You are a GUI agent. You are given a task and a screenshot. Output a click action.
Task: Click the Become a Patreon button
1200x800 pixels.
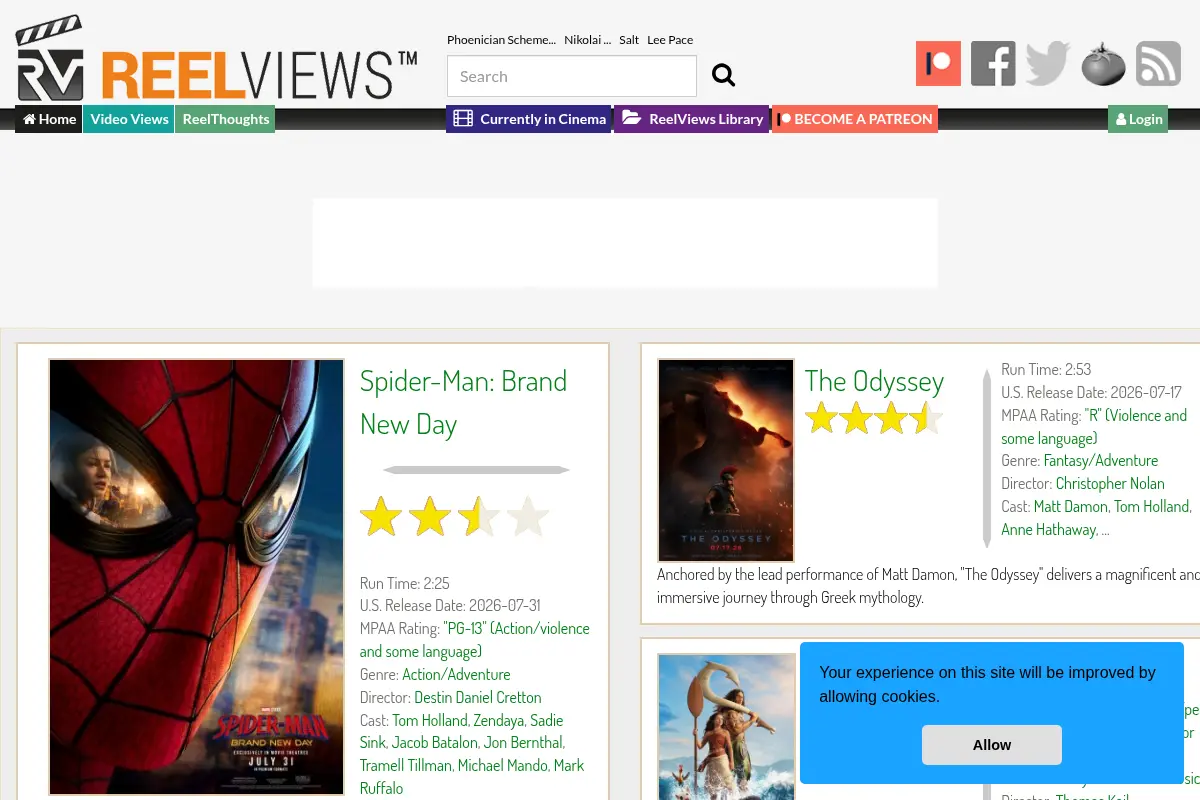pos(855,119)
